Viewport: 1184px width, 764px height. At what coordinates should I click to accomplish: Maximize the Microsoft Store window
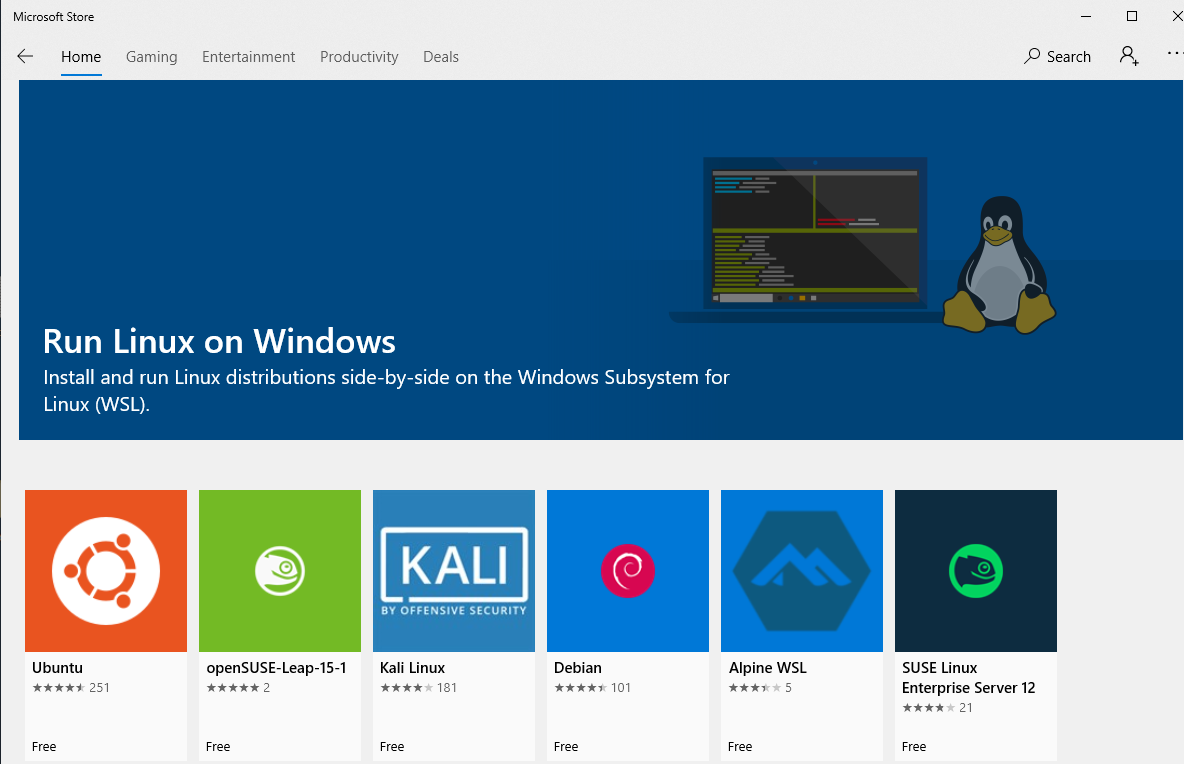coord(1132,17)
